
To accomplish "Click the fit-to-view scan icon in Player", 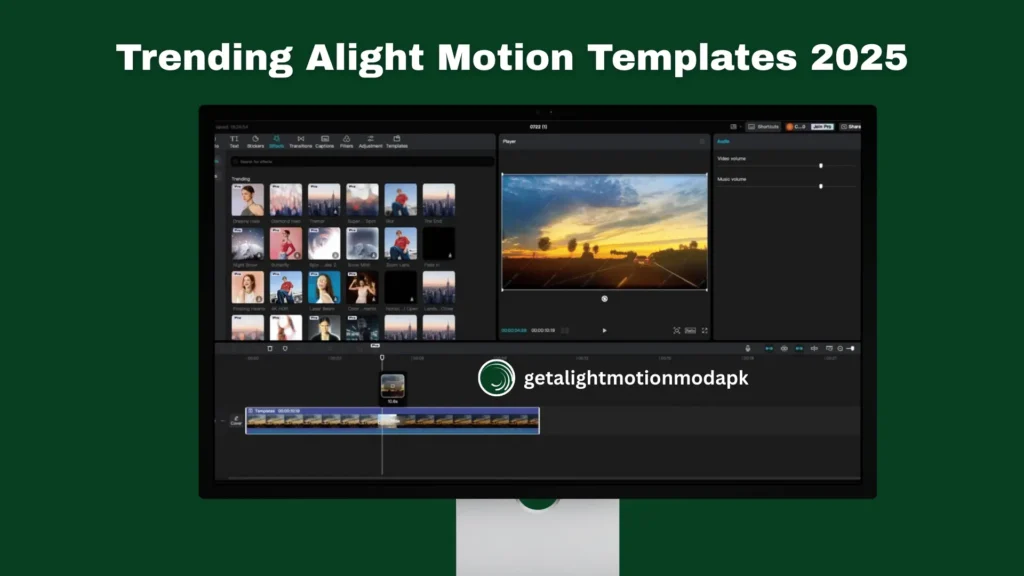I will click(x=677, y=330).
